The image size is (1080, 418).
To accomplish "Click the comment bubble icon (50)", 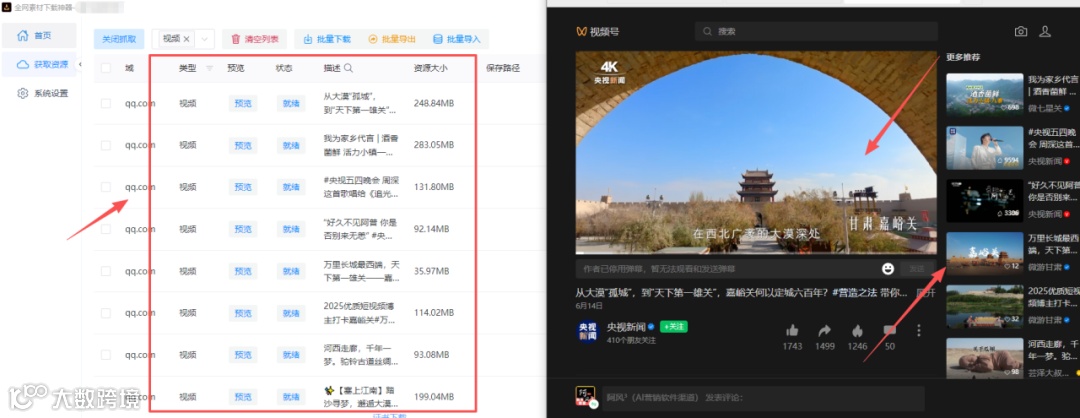I will coord(890,331).
